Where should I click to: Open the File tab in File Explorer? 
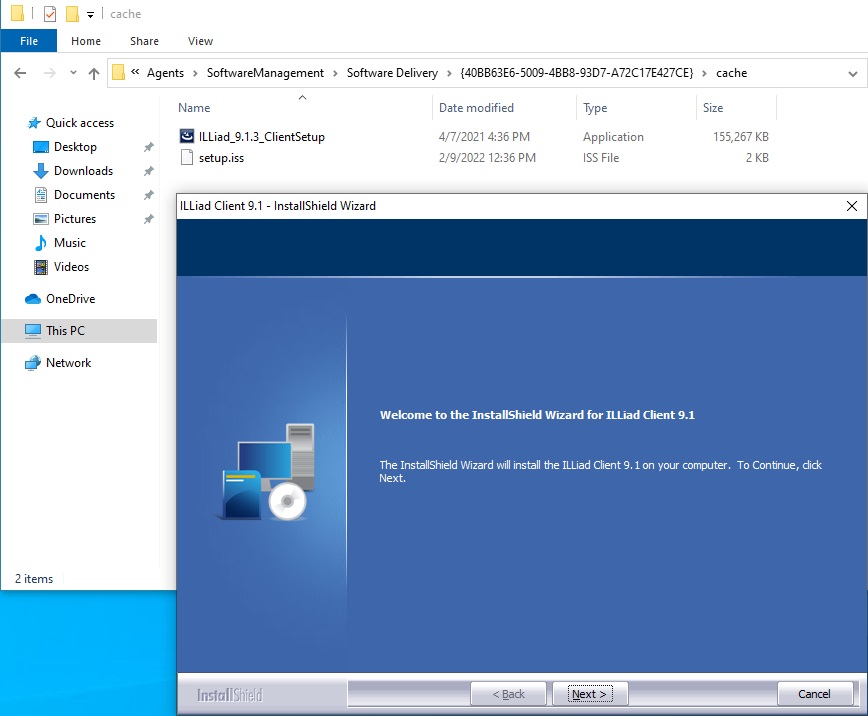click(29, 41)
